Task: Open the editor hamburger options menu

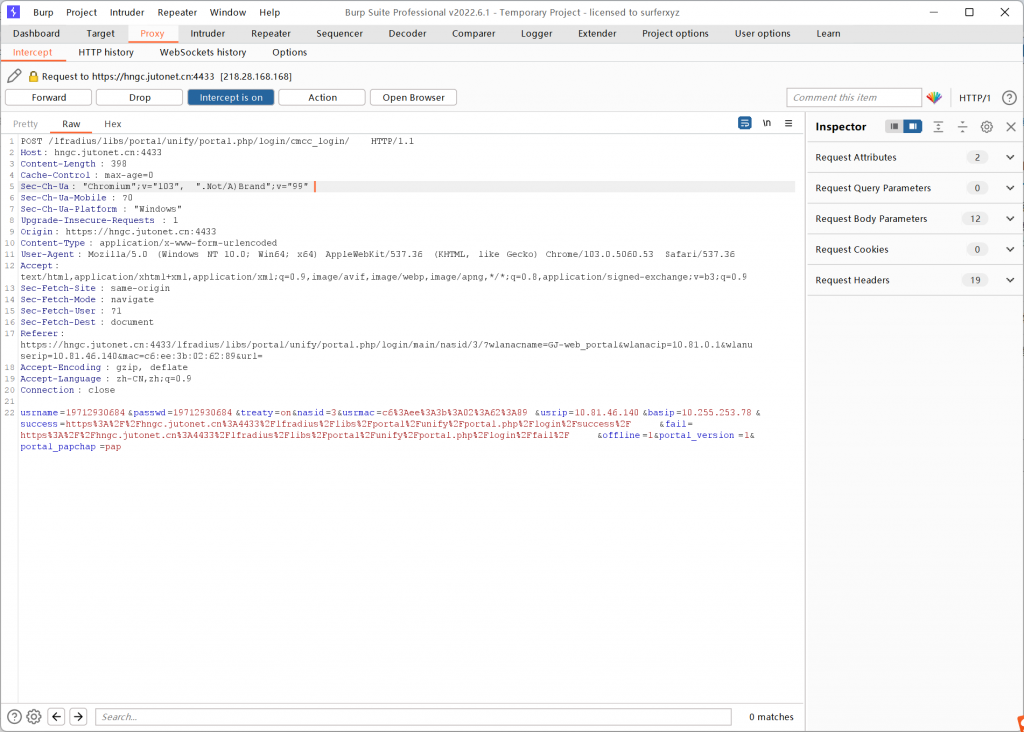Action: coord(788,123)
